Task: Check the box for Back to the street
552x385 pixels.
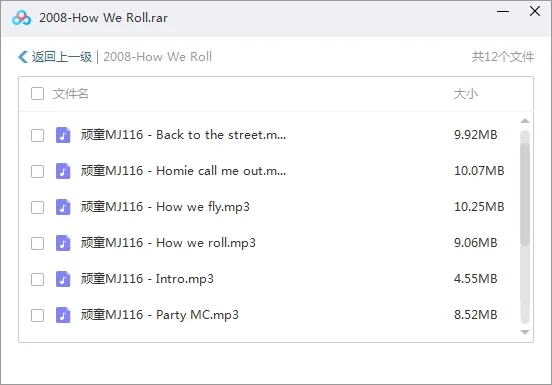Action: 37,135
